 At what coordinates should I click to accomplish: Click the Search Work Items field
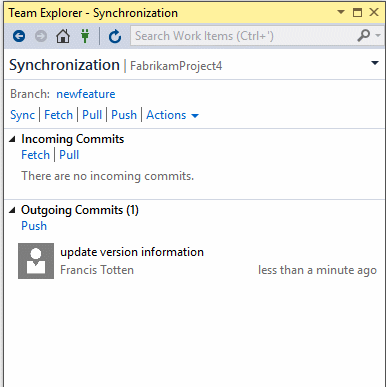tap(243, 36)
